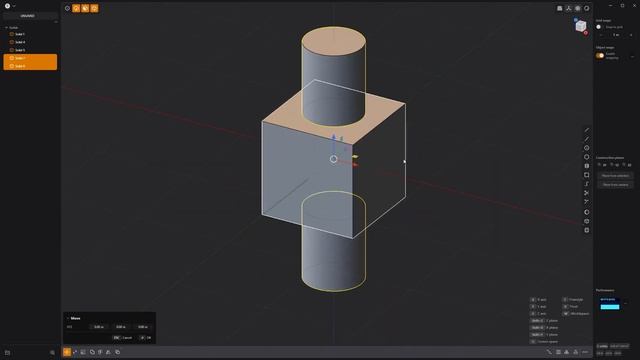
Task: Disable the Enable snapping switch
Action: click(x=600, y=56)
